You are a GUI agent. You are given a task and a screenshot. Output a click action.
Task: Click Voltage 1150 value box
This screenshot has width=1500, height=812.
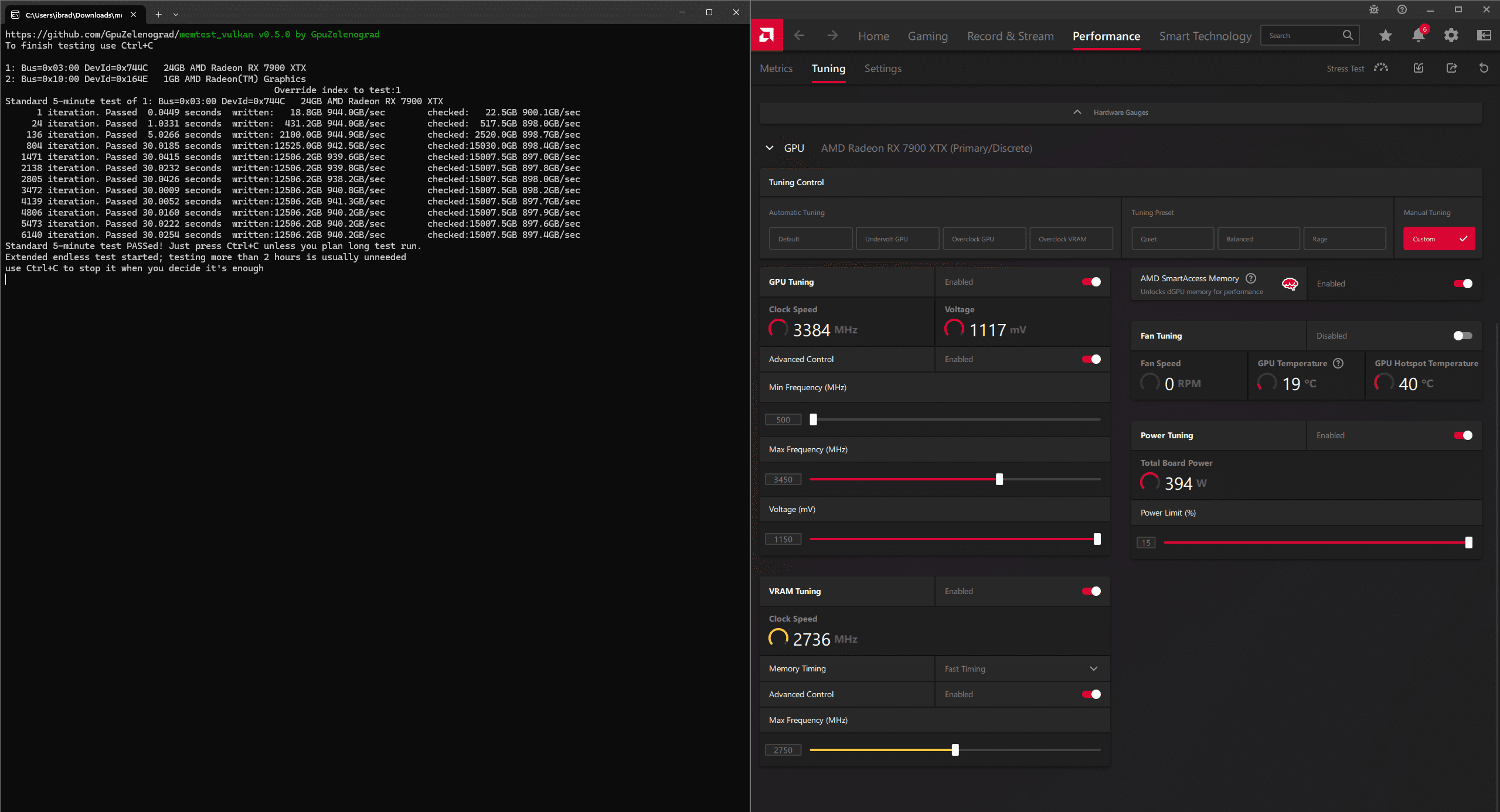point(783,539)
